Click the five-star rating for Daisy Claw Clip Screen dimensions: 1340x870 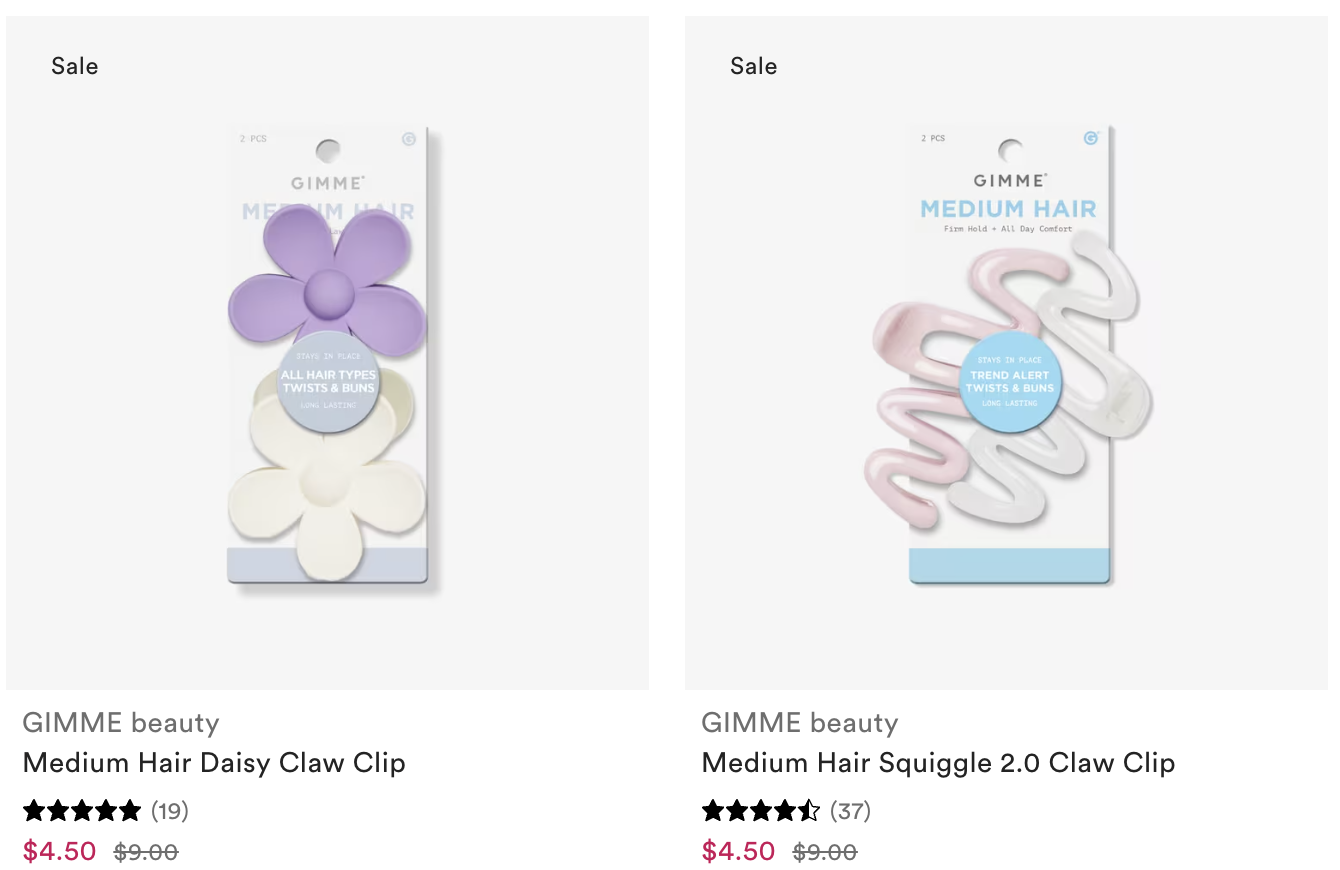82,810
